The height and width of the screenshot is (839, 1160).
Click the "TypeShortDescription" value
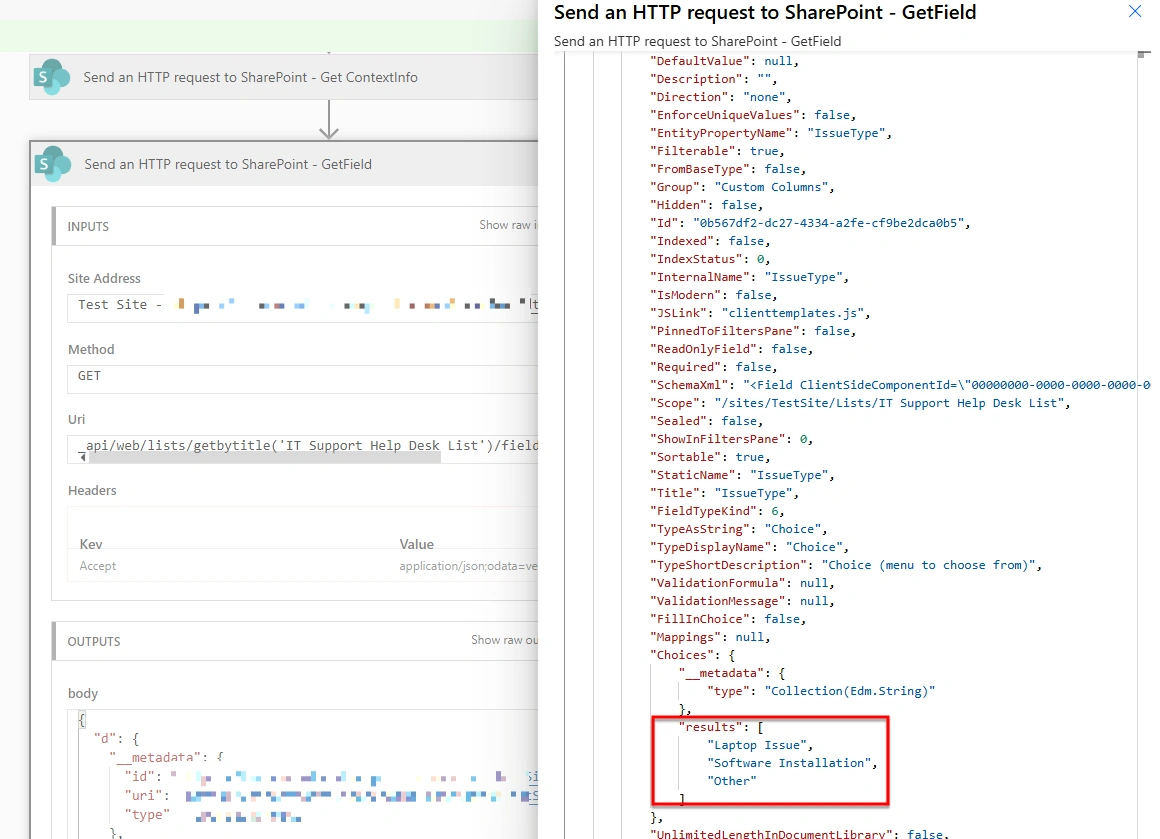[928, 565]
